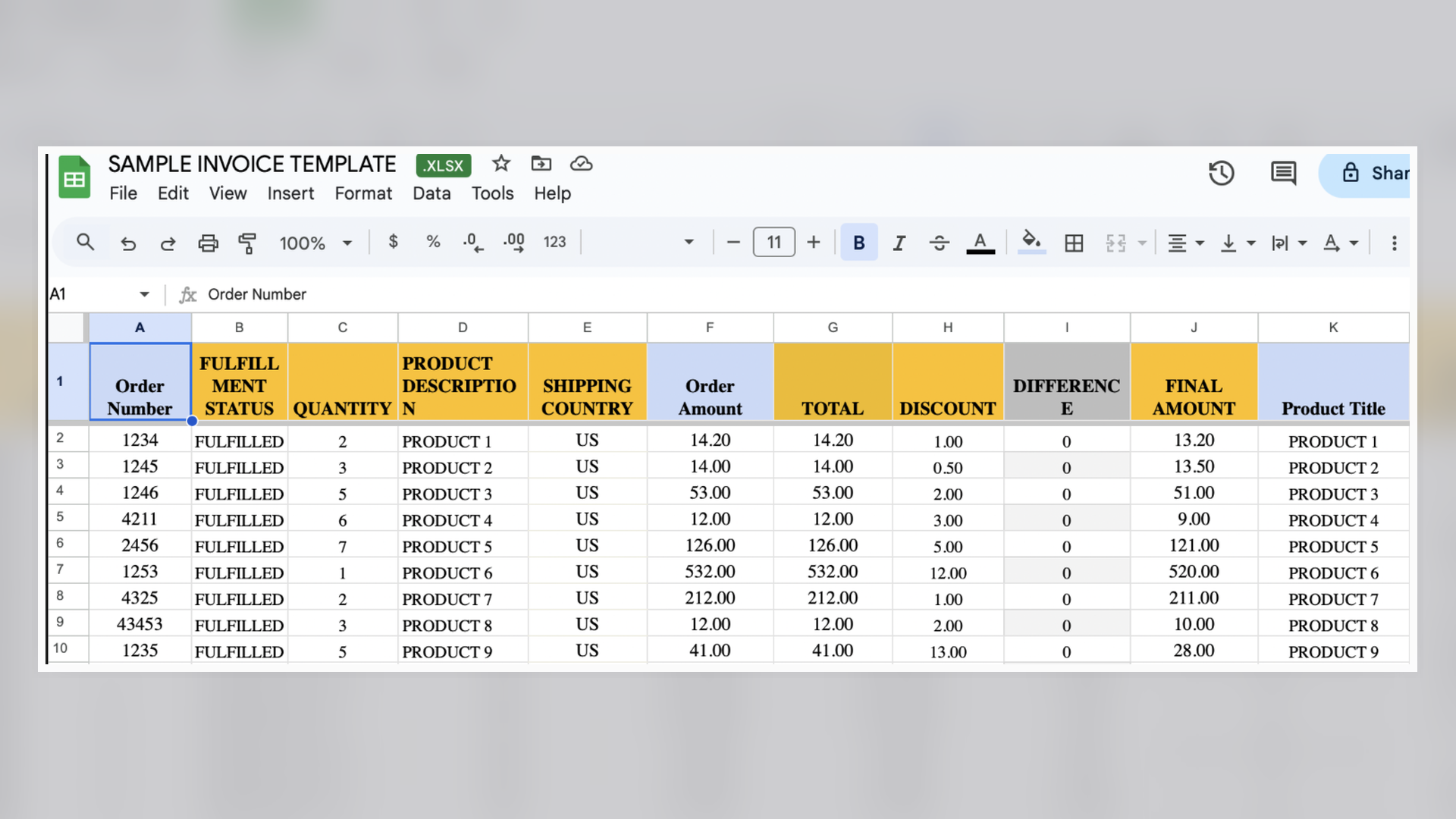Decrease font size with minus button
Screen dimensions: 1456x819
pos(733,243)
